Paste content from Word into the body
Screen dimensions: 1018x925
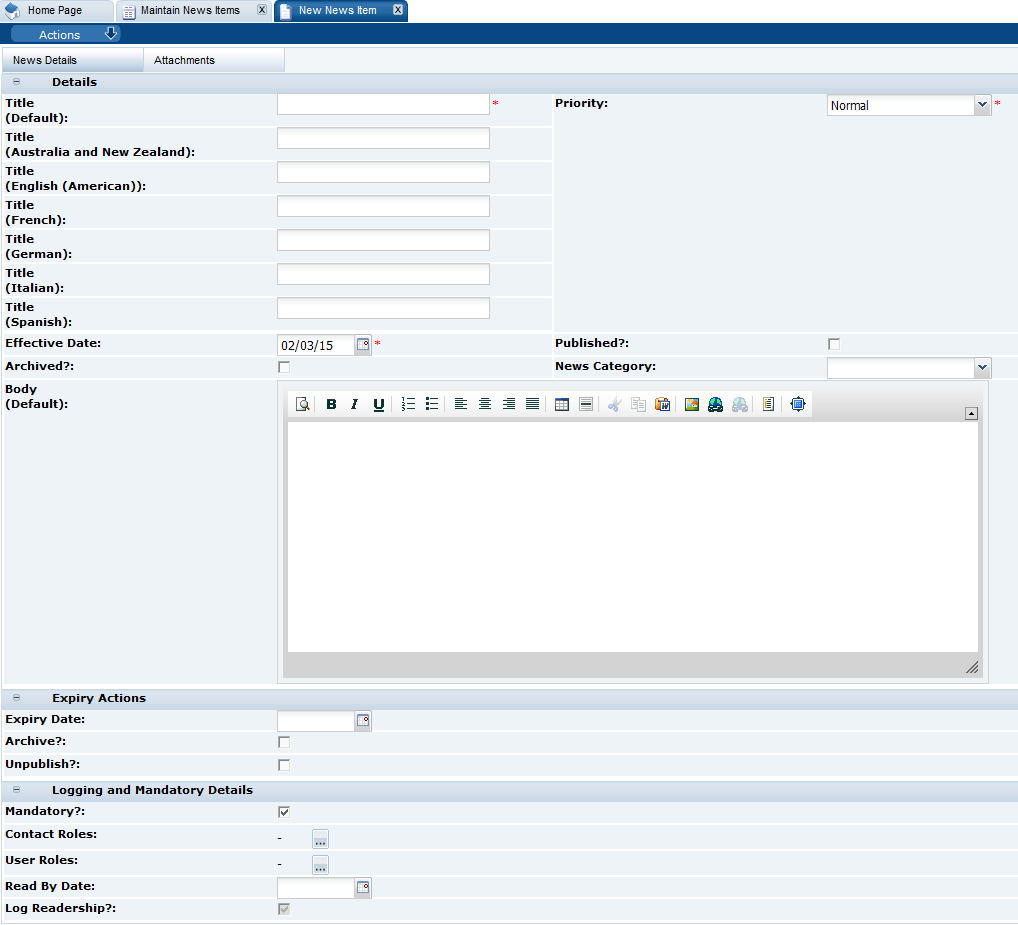click(662, 404)
